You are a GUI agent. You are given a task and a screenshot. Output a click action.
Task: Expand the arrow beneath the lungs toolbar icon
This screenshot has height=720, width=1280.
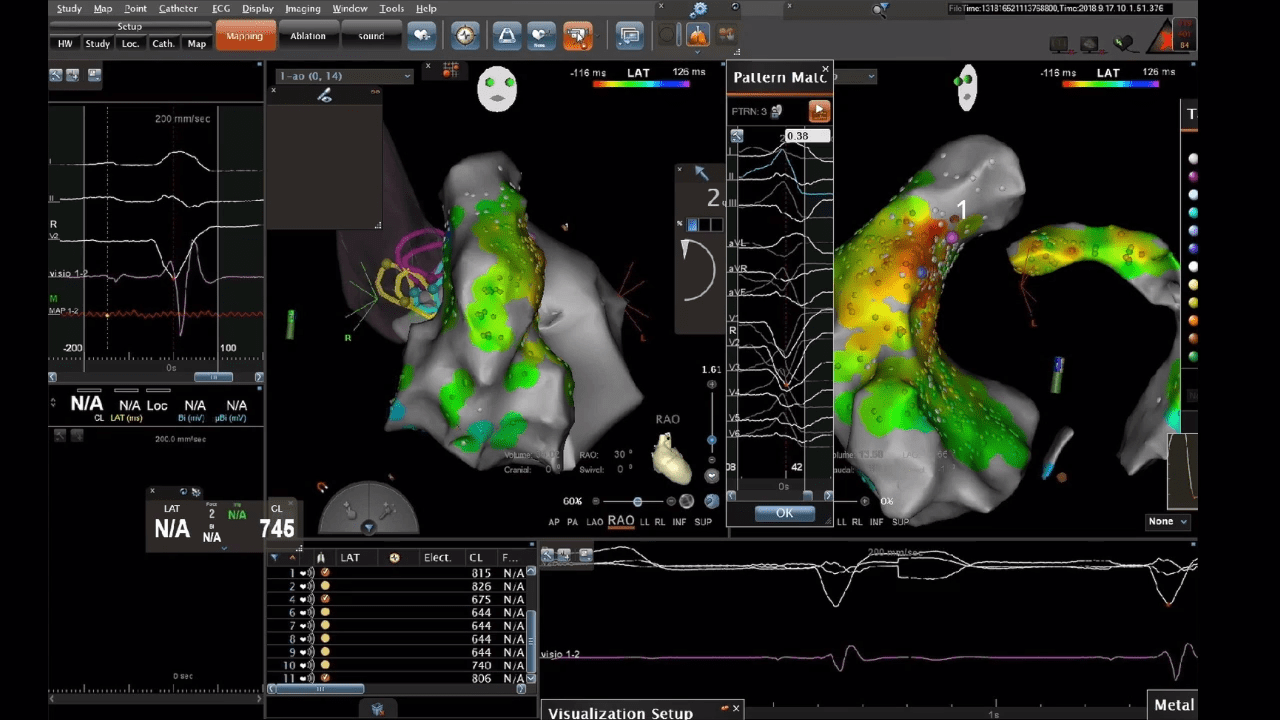pyautogui.click(x=697, y=51)
